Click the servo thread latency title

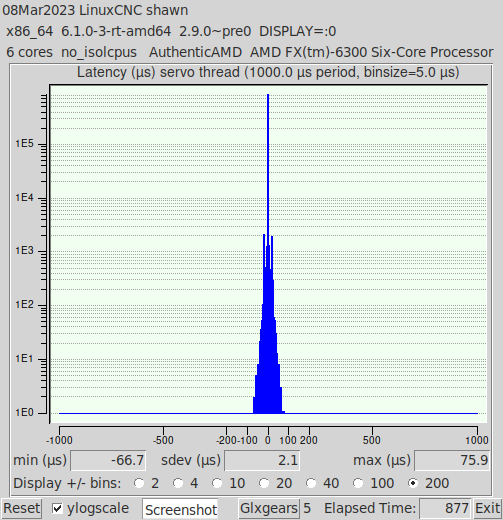[x=268, y=72]
